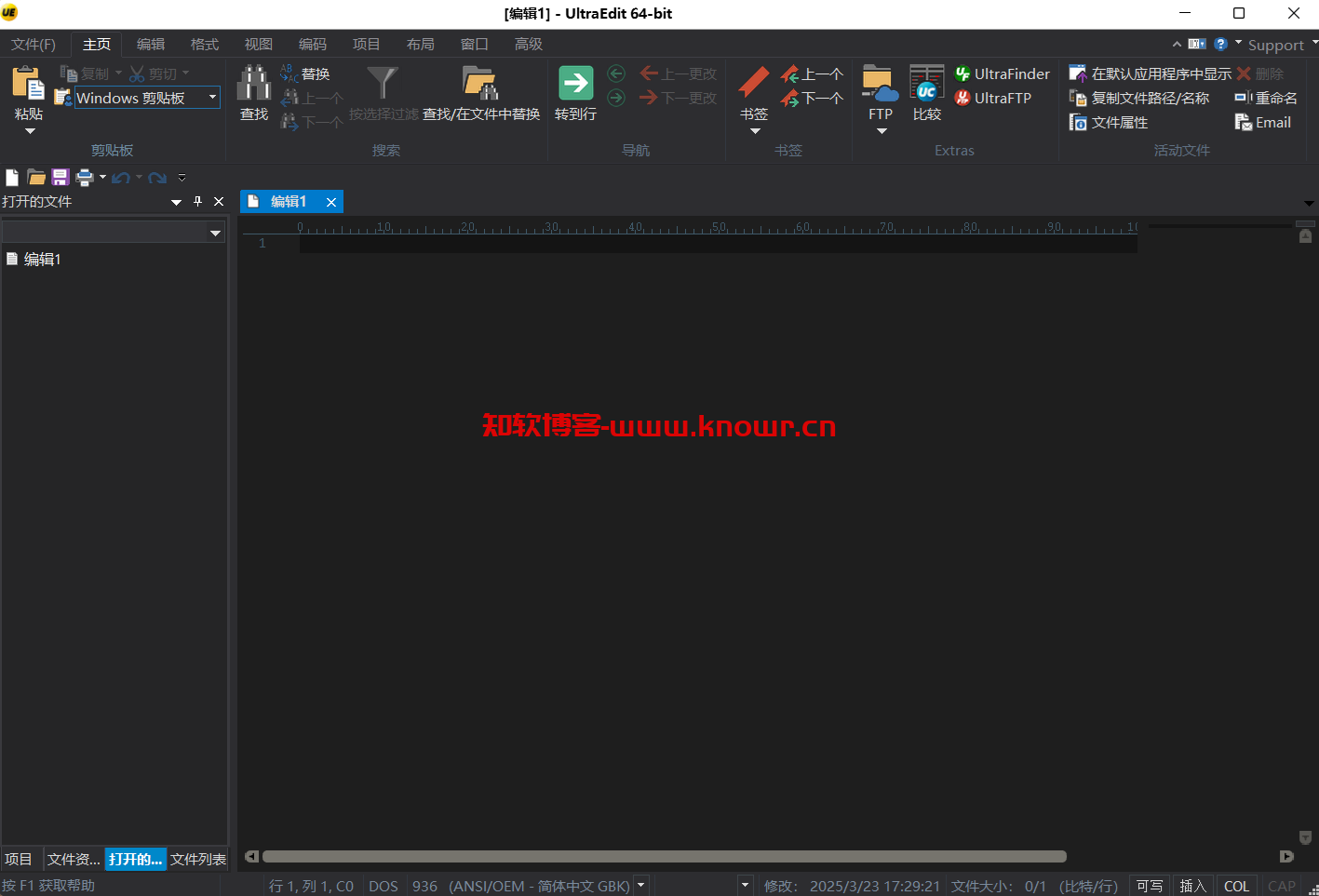The width and height of the screenshot is (1319, 896).
Task: Open the FTP folder icon
Action: tap(880, 83)
